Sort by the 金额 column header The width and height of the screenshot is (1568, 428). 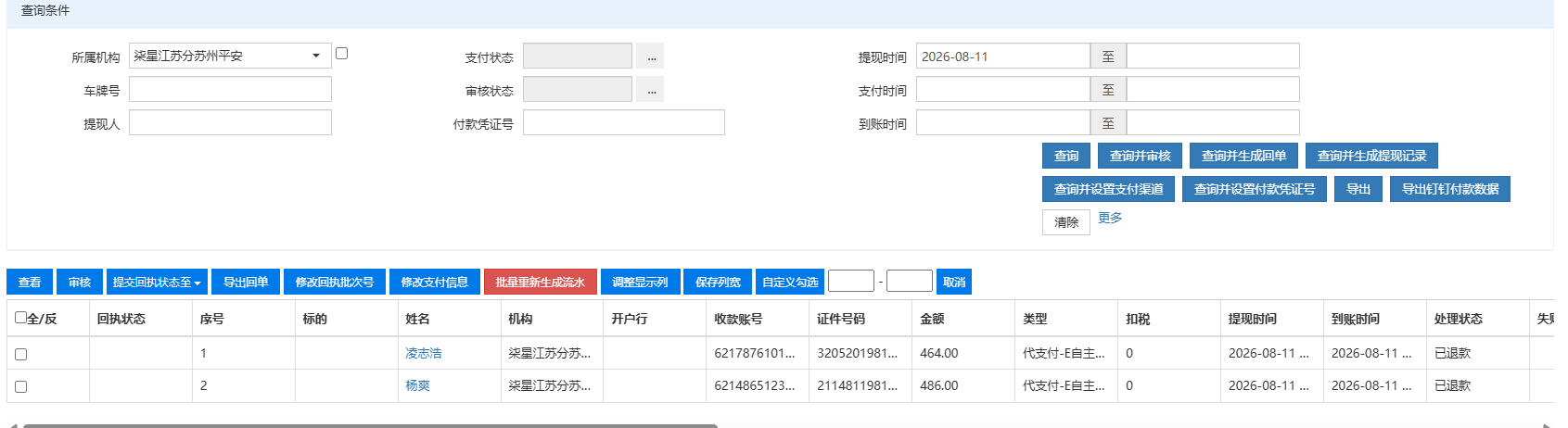click(932, 318)
